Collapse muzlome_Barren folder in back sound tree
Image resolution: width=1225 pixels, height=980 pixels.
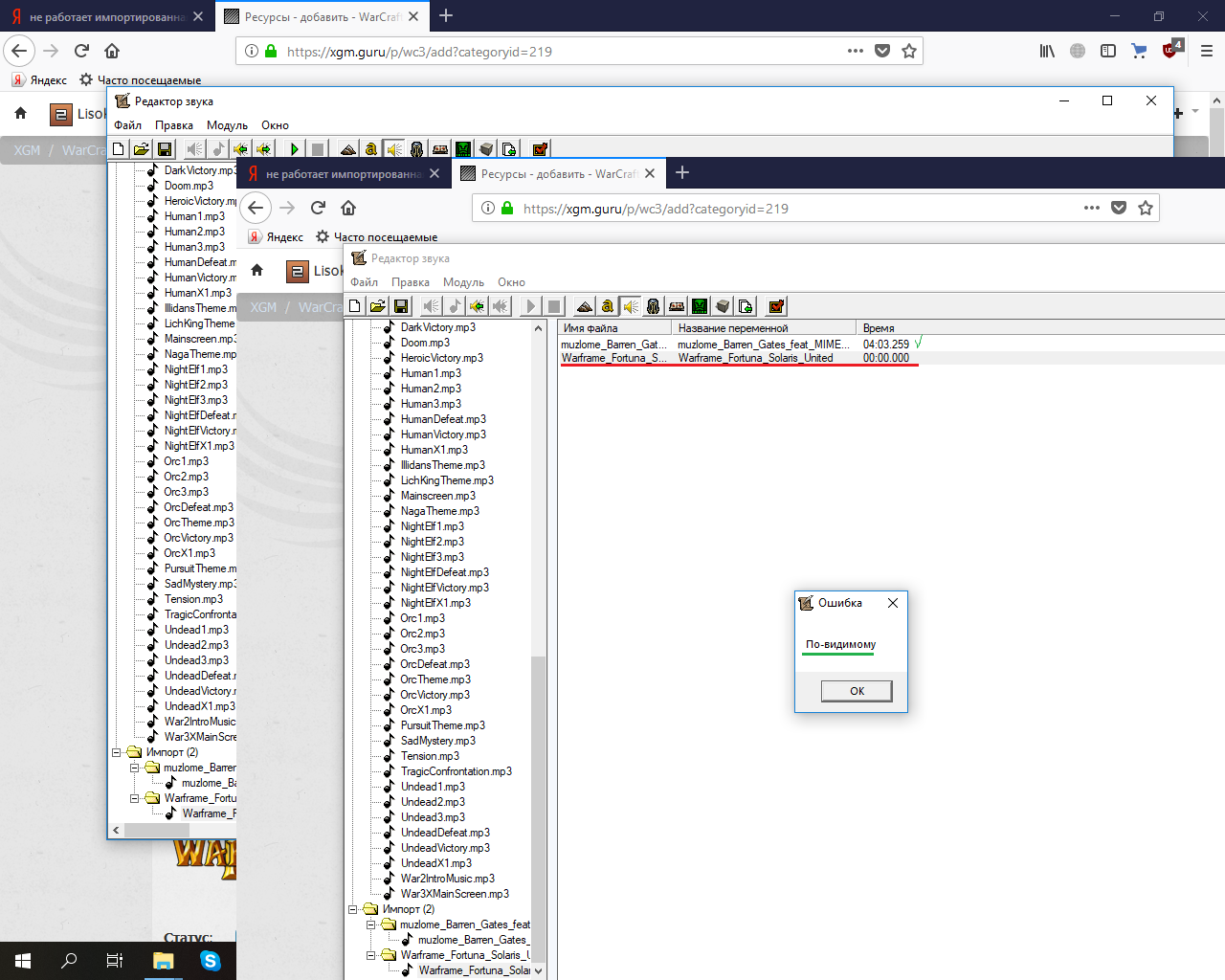[x=135, y=768]
